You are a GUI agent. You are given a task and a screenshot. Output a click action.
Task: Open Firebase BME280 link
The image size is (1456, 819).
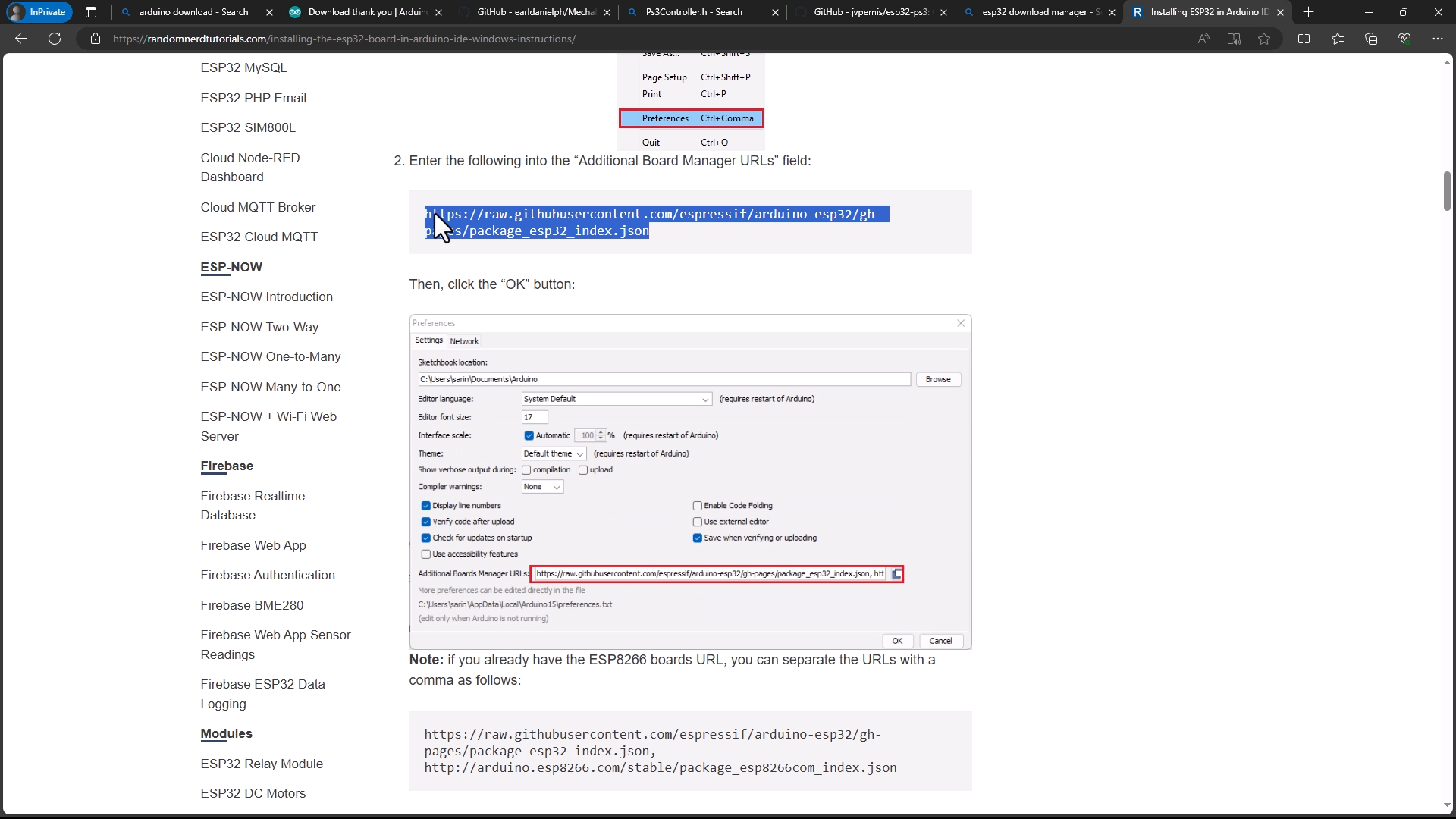click(x=252, y=605)
